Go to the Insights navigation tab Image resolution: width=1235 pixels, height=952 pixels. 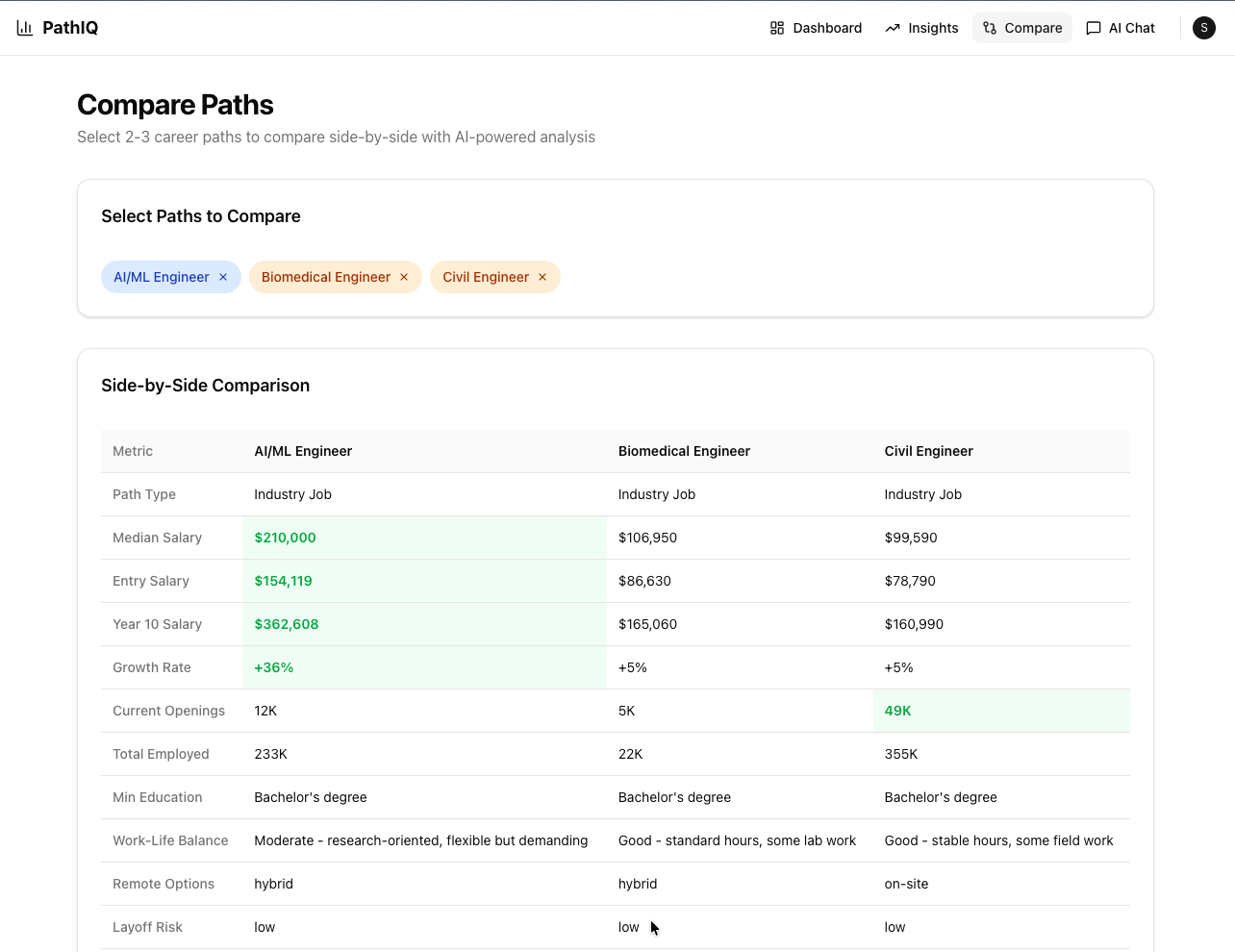(x=933, y=28)
